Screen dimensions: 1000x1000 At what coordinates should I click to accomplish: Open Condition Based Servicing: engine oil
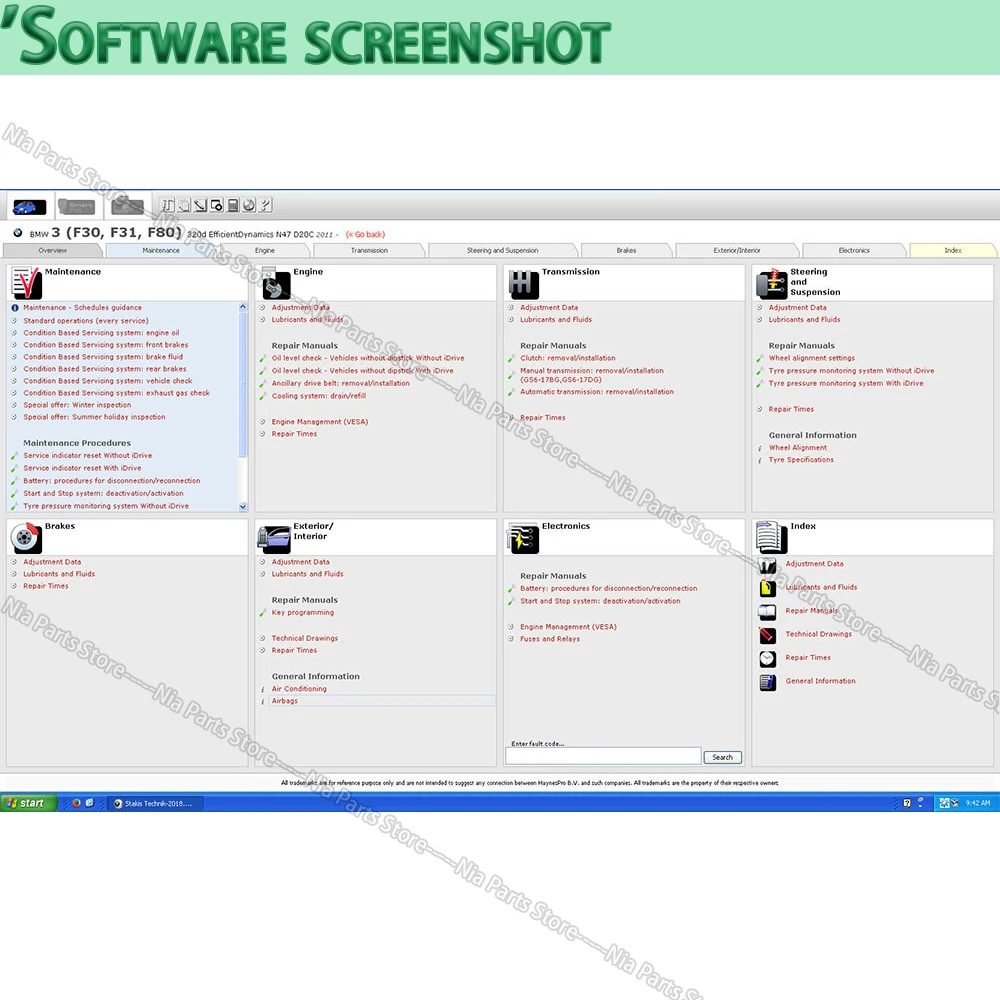101,333
